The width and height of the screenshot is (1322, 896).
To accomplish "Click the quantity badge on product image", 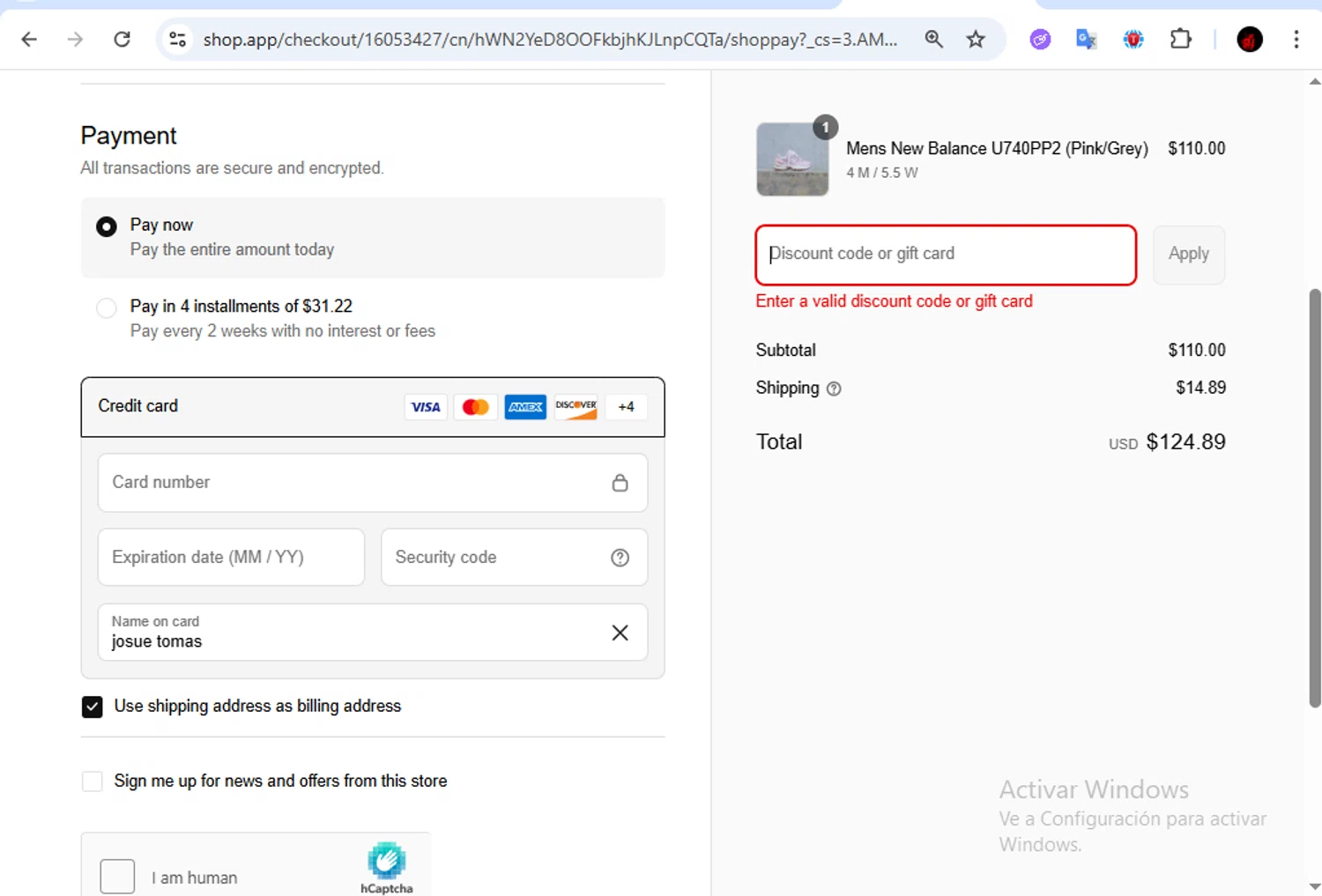I will (x=825, y=127).
